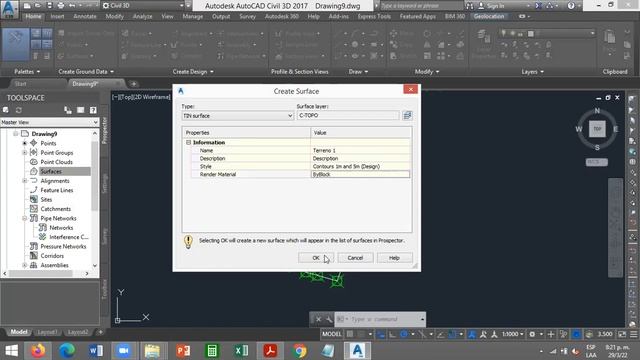Close the Create Surface dialog

[411, 89]
